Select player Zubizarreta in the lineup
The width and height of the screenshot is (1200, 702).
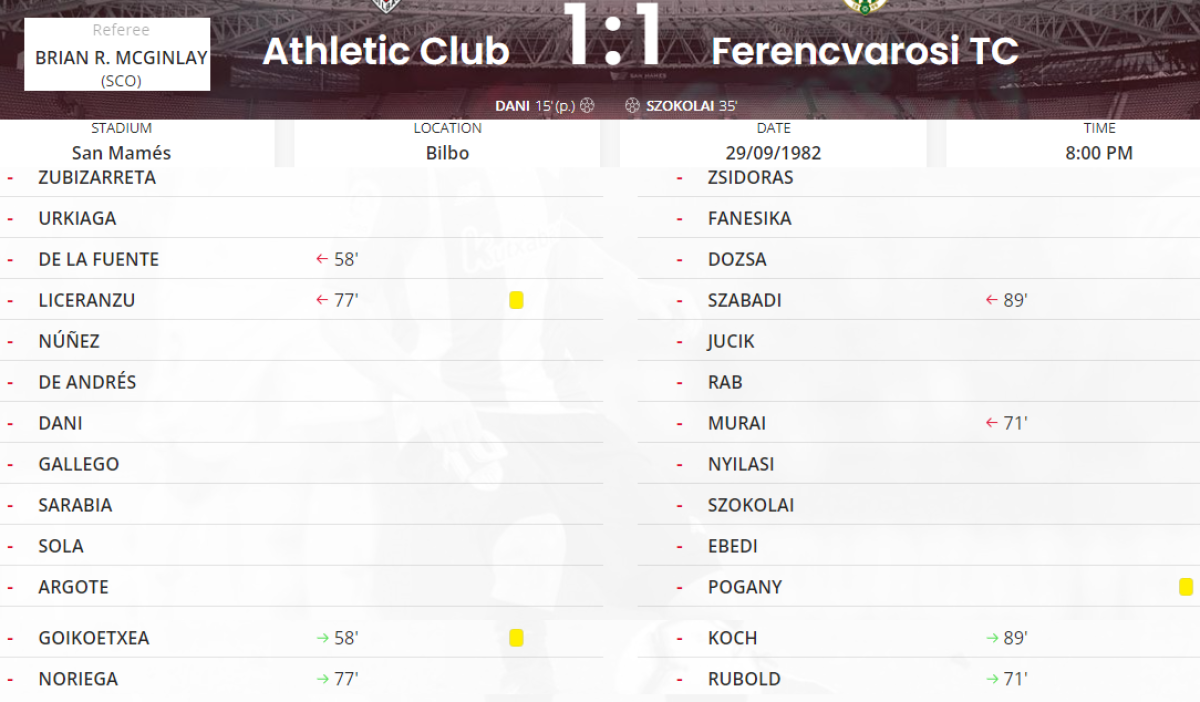click(97, 177)
